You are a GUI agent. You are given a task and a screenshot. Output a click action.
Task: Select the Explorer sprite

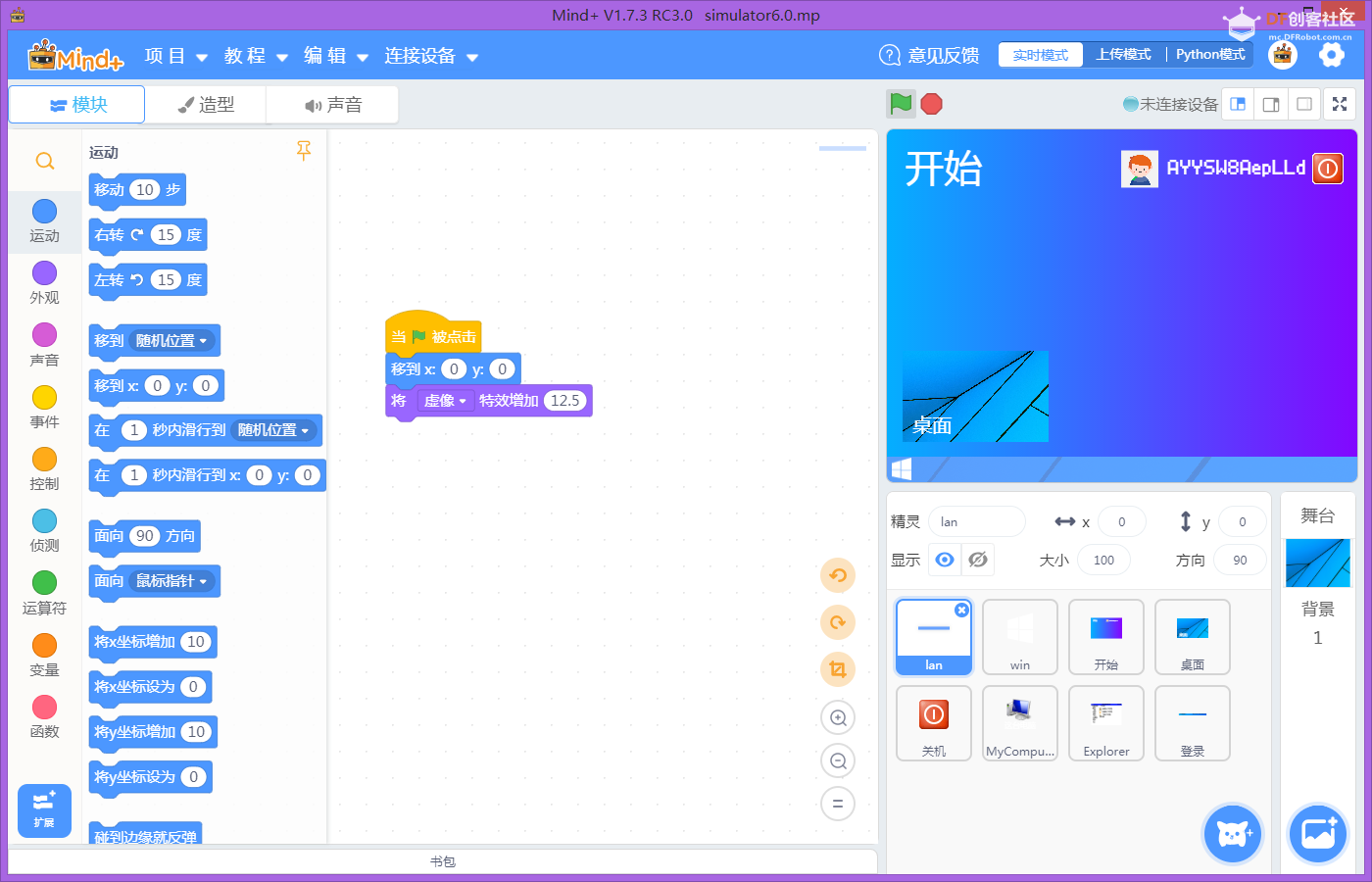(x=1106, y=723)
